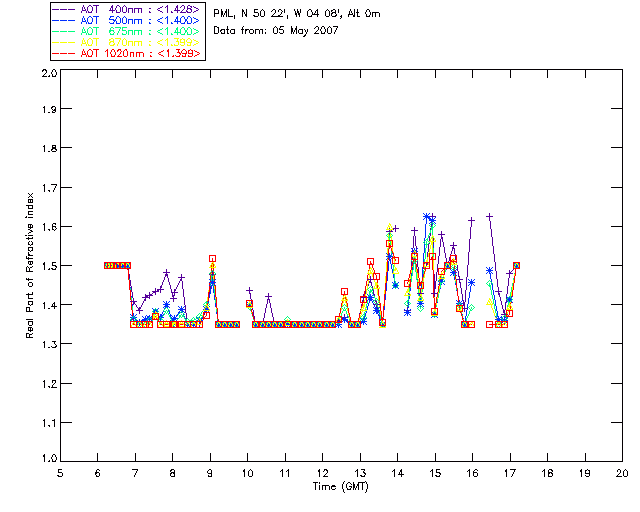Click the 1.9 y-axis tick label
This screenshot has height=512, width=640.
[49, 109]
